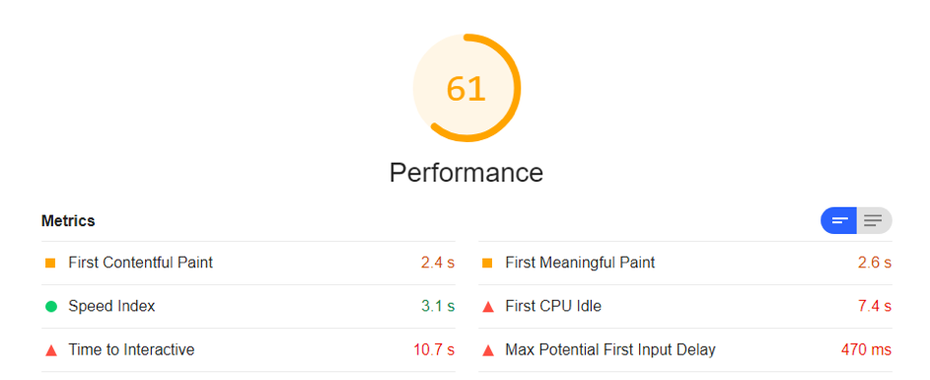930x380 pixels.
Task: Click the 61 score number
Action: [466, 89]
